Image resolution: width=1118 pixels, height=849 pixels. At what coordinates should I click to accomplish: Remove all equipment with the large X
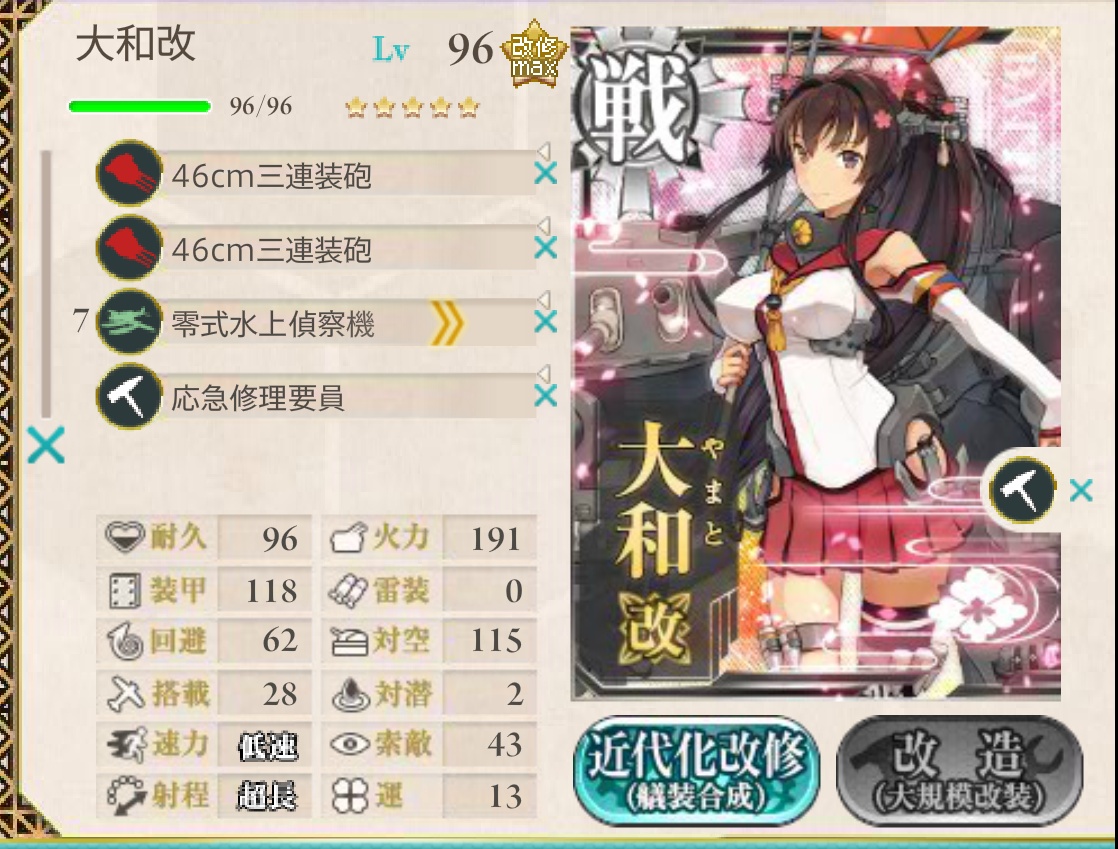pyautogui.click(x=46, y=445)
